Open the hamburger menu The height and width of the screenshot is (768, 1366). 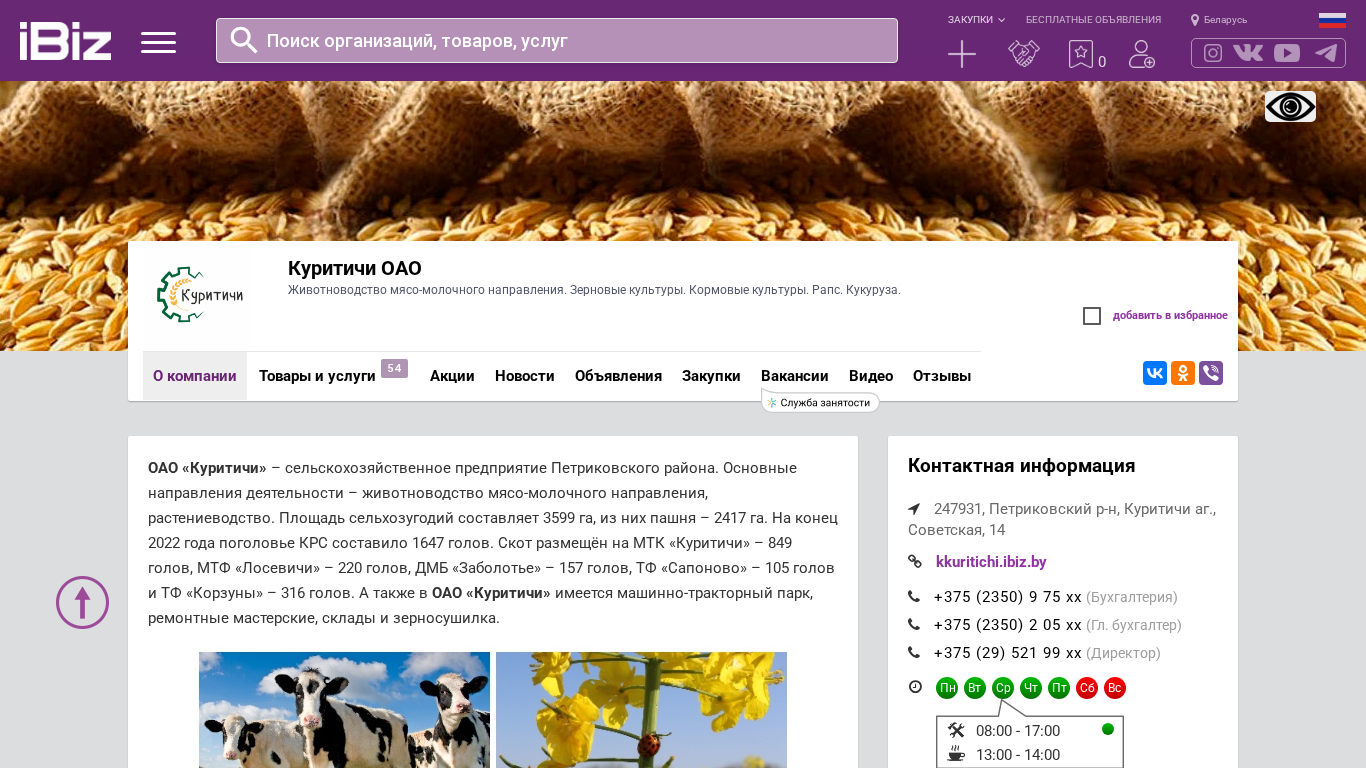(x=158, y=42)
